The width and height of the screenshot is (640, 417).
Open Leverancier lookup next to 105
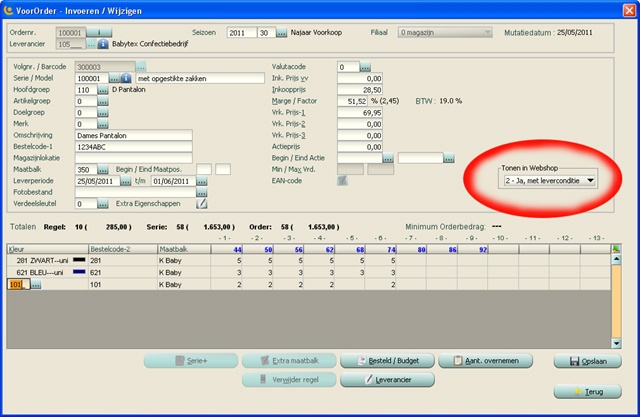pos(91,44)
